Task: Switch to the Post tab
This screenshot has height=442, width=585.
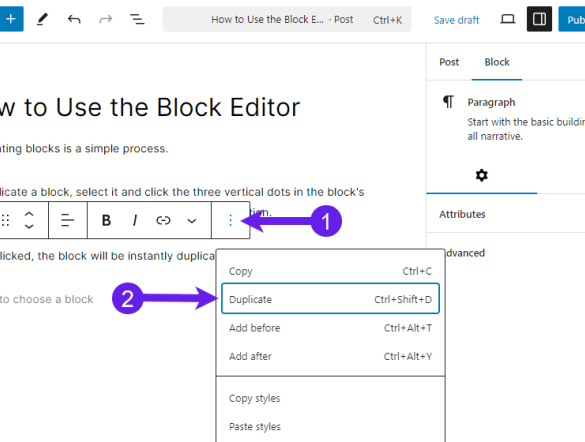Action: coord(449,62)
